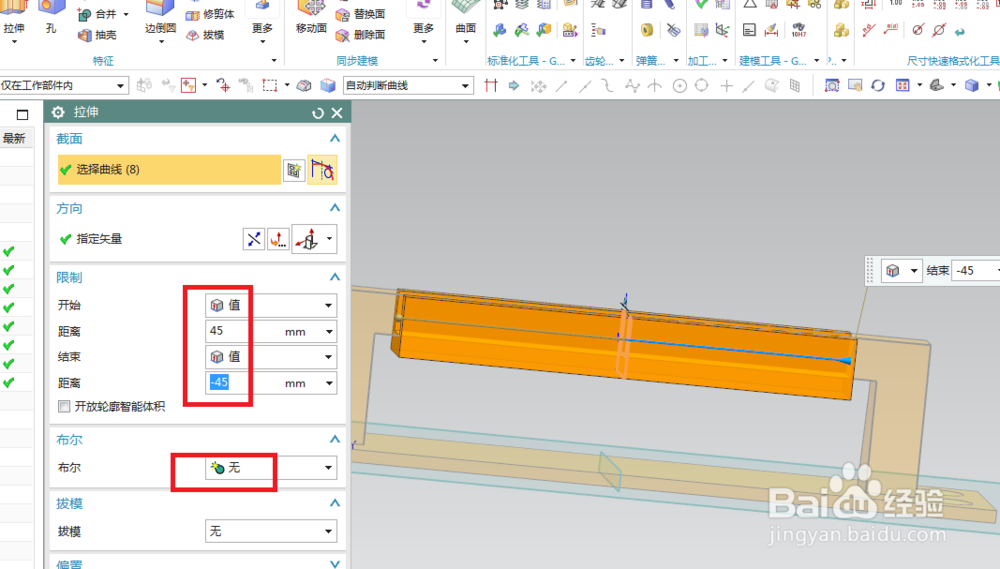The width and height of the screenshot is (1000, 569).
Task: Click the 选择曲线 (8) selection row
Action: [169, 170]
